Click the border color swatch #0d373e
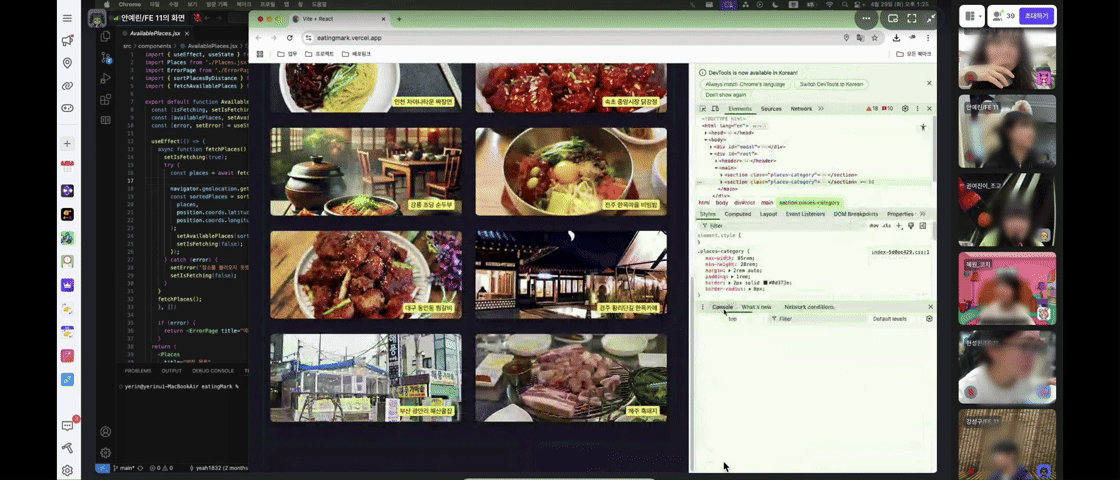The height and width of the screenshot is (480, 1120). pos(765,283)
